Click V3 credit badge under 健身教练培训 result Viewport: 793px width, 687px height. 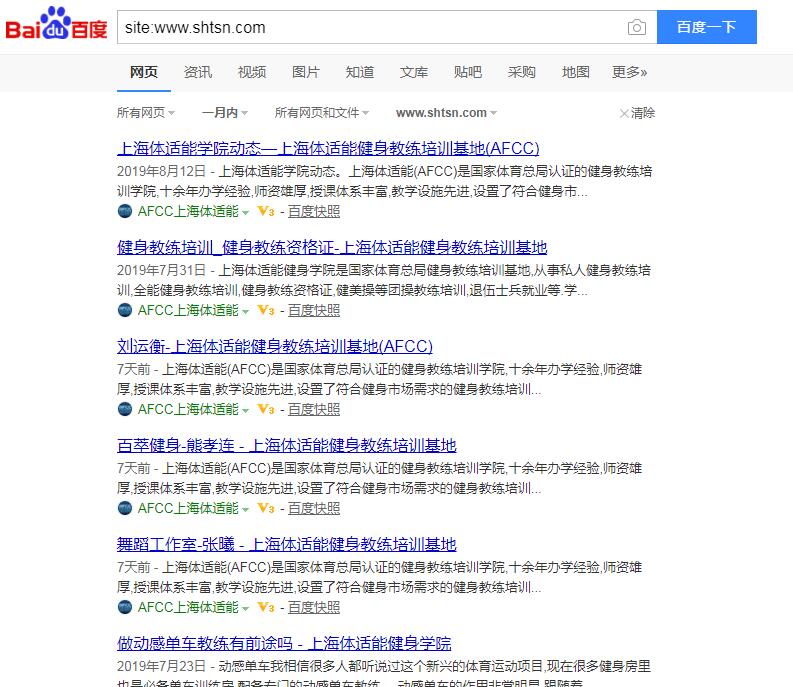(266, 310)
